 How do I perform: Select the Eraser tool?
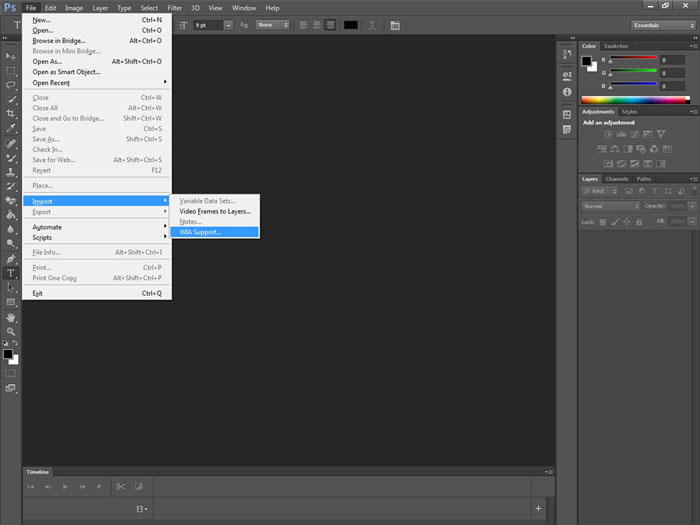11,200
